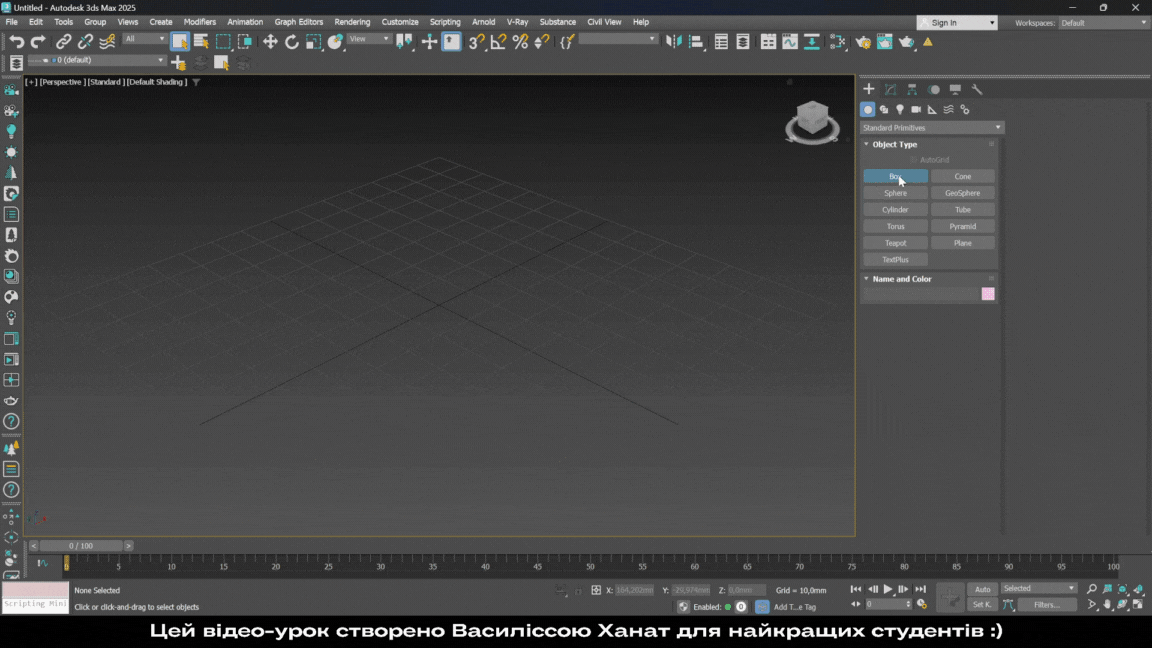Select the Helpers category icon

click(x=932, y=109)
